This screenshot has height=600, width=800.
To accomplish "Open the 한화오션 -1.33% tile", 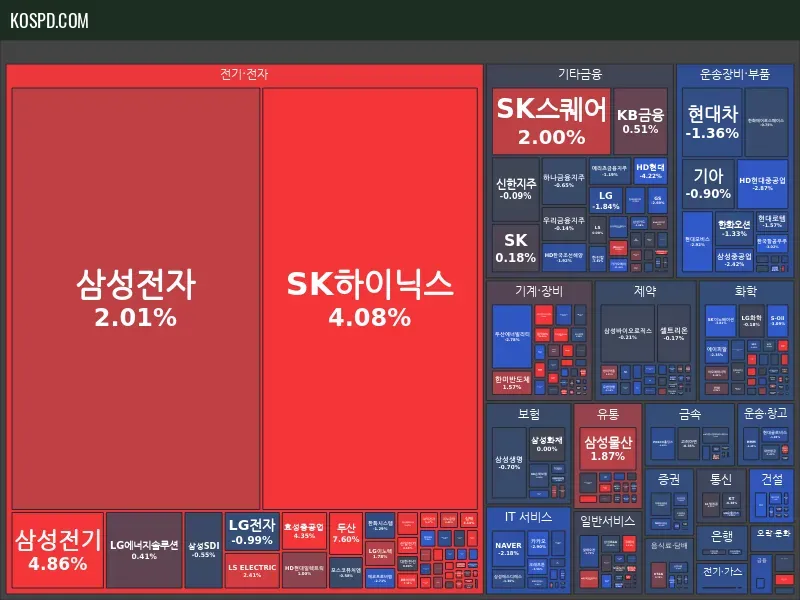I will point(734,228).
